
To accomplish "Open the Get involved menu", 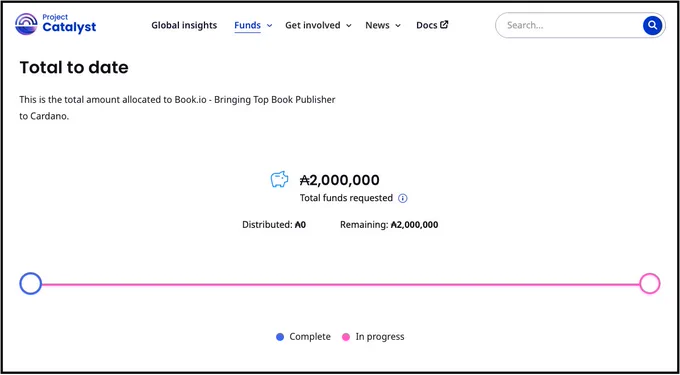I will 313,25.
